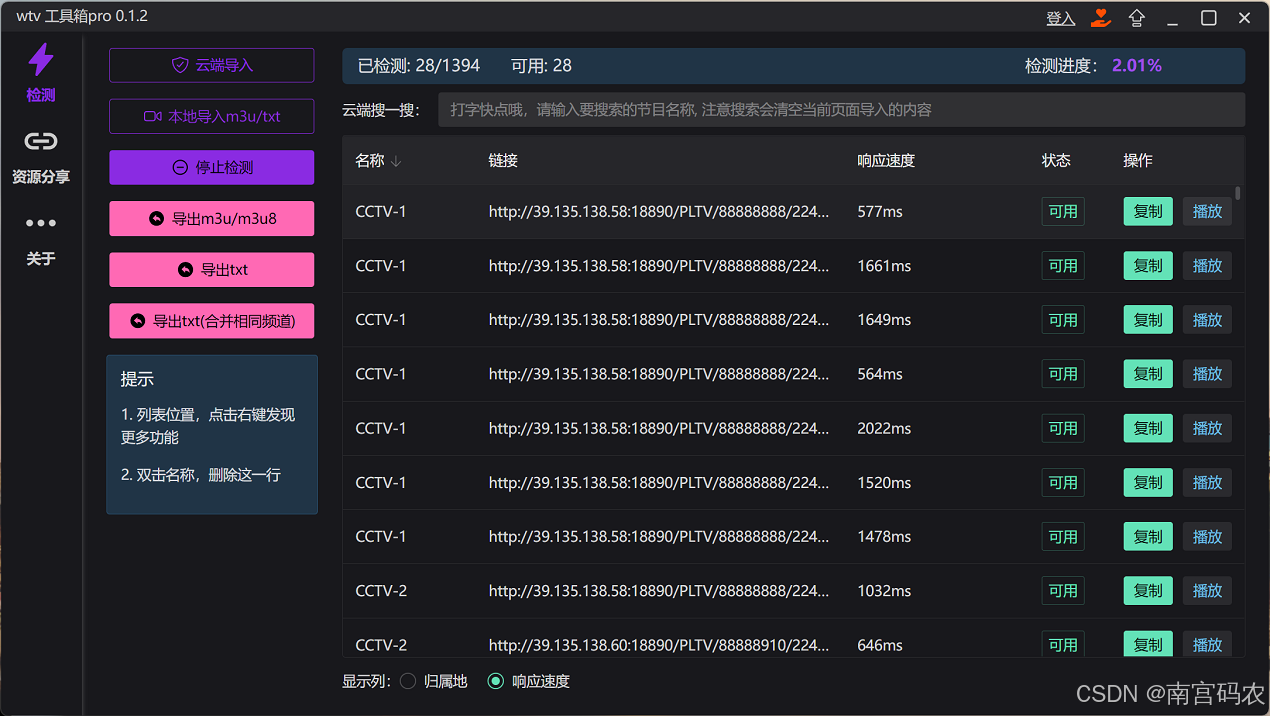Viewport: 1270px width, 716px height.
Task: Click the 导出m3u/m3u8 button
Action: (x=212, y=218)
